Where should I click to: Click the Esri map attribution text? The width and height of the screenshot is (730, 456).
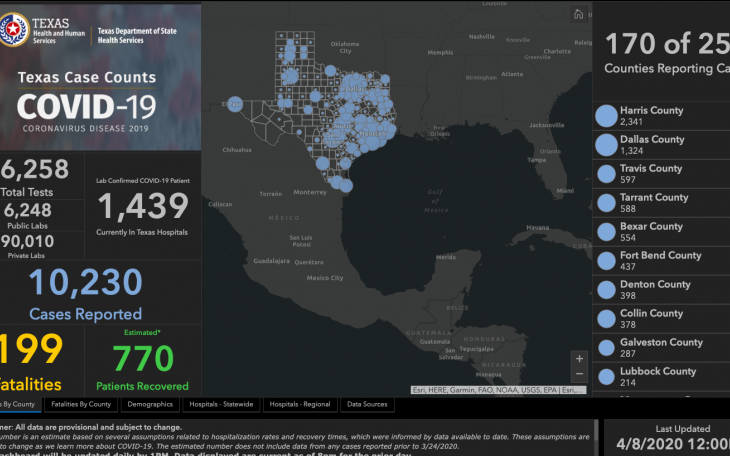click(497, 390)
